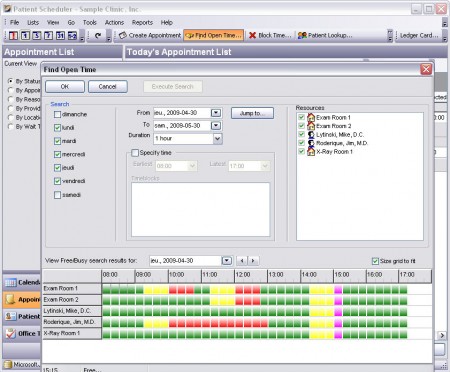Uncheck the mercredi checkbox

pyautogui.click(x=57, y=154)
